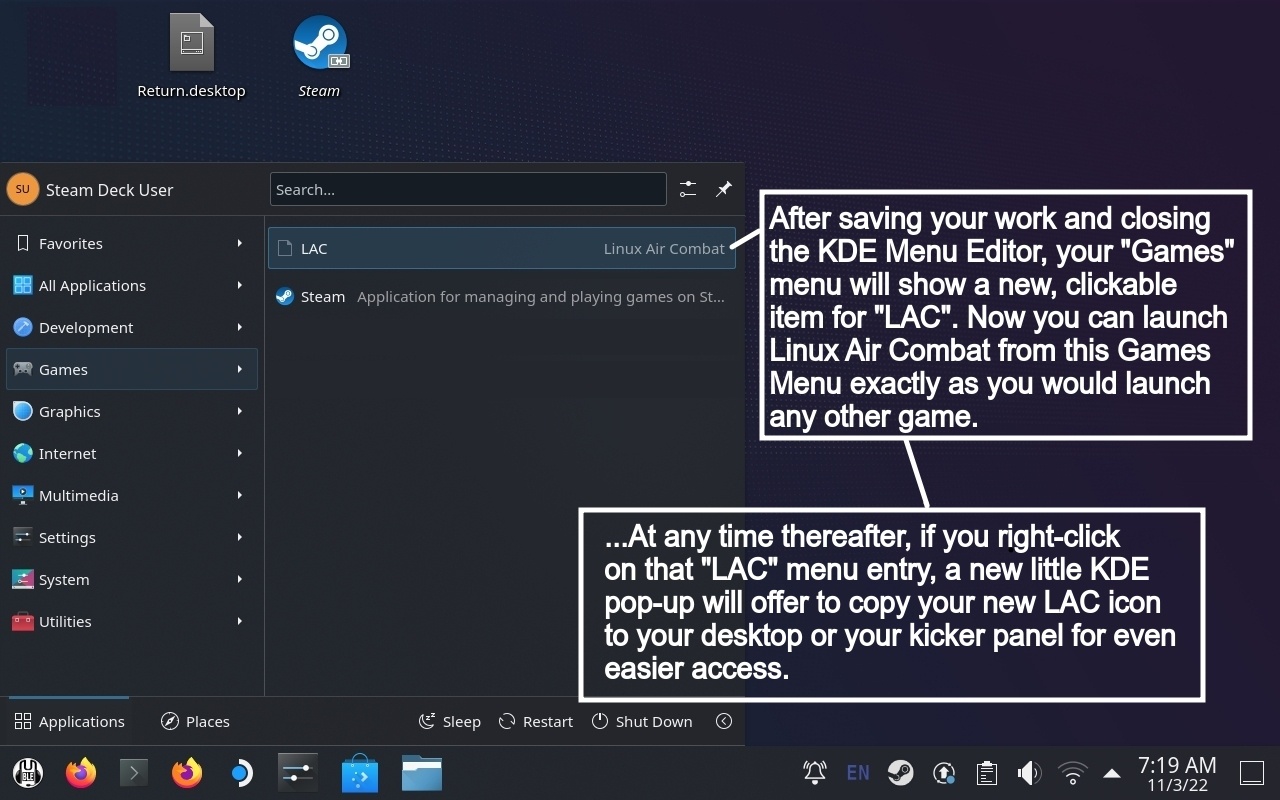This screenshot has width=1280, height=800.
Task: Click the Restart button
Action: pyautogui.click(x=536, y=721)
